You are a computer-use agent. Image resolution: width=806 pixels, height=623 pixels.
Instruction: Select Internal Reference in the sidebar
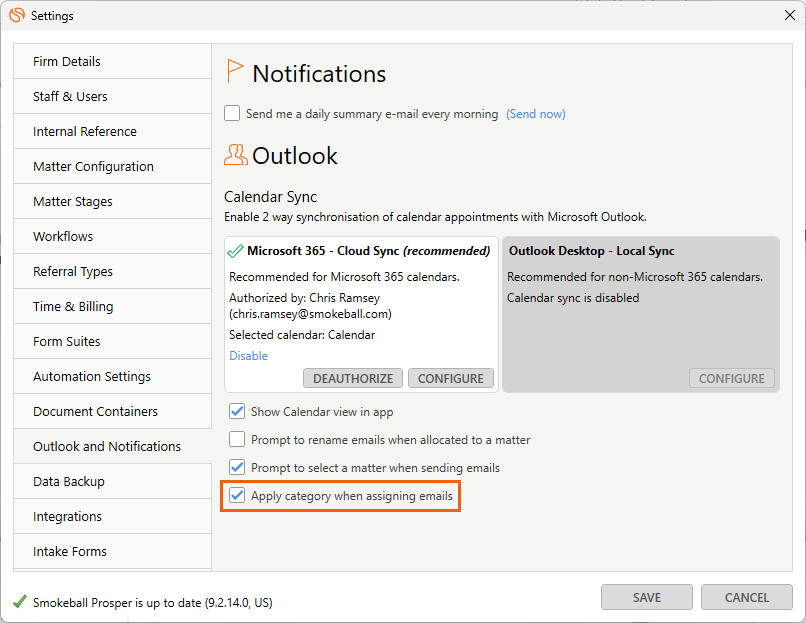coord(113,131)
